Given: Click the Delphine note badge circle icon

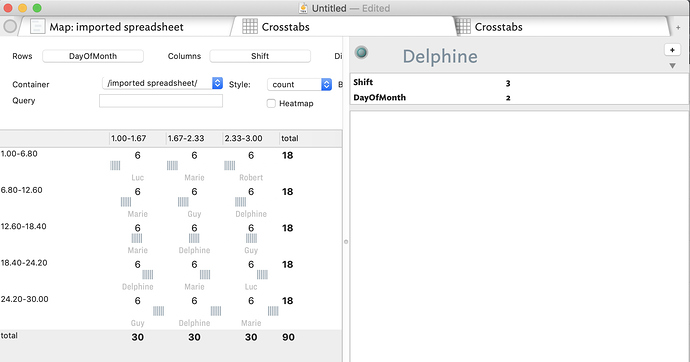Looking at the screenshot, I should coord(361,53).
